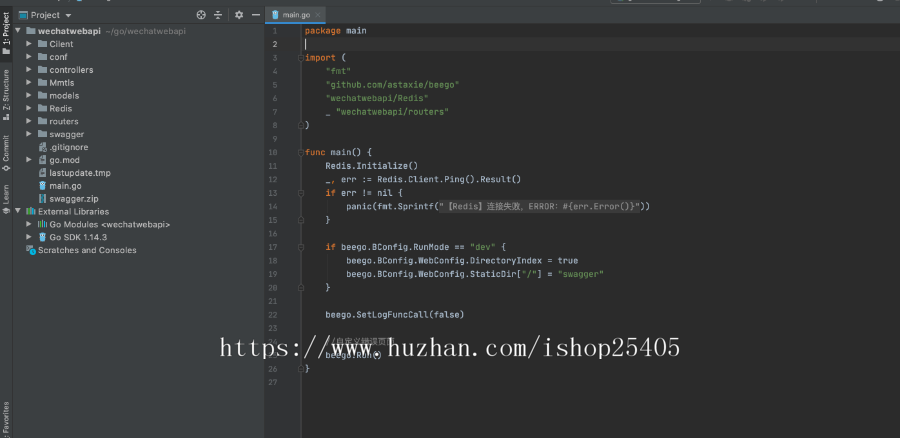This screenshot has height=438, width=900.
Task: Select wechatwebapi project root label
Action: pos(69,31)
